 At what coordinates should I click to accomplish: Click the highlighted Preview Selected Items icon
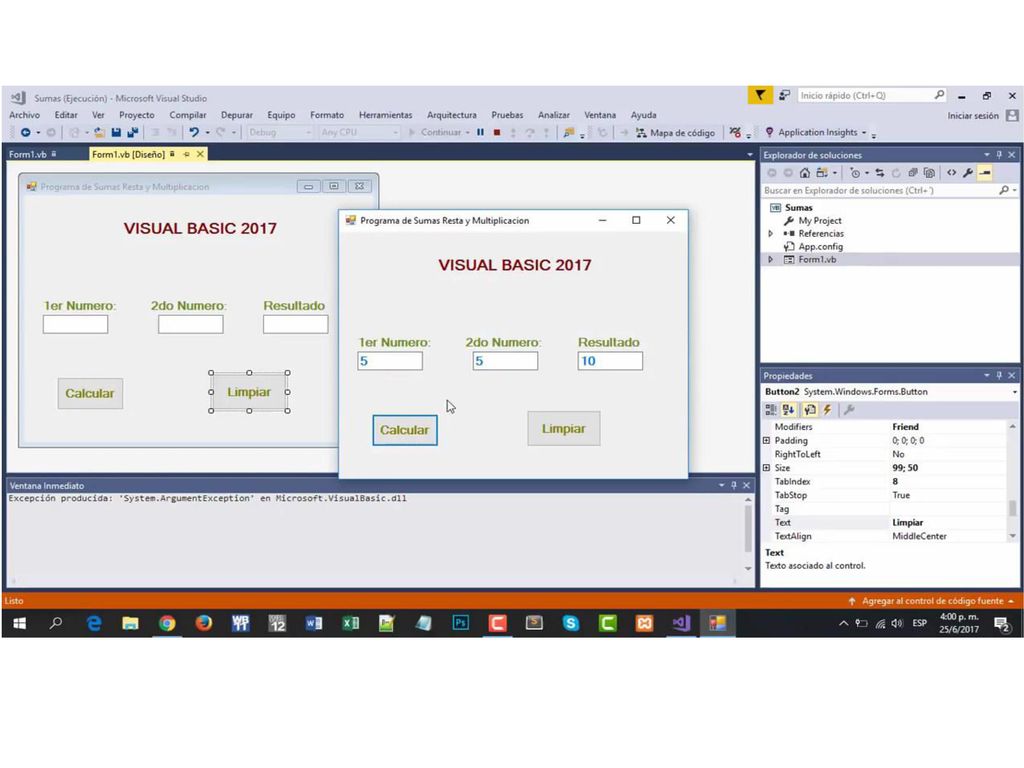click(x=985, y=173)
